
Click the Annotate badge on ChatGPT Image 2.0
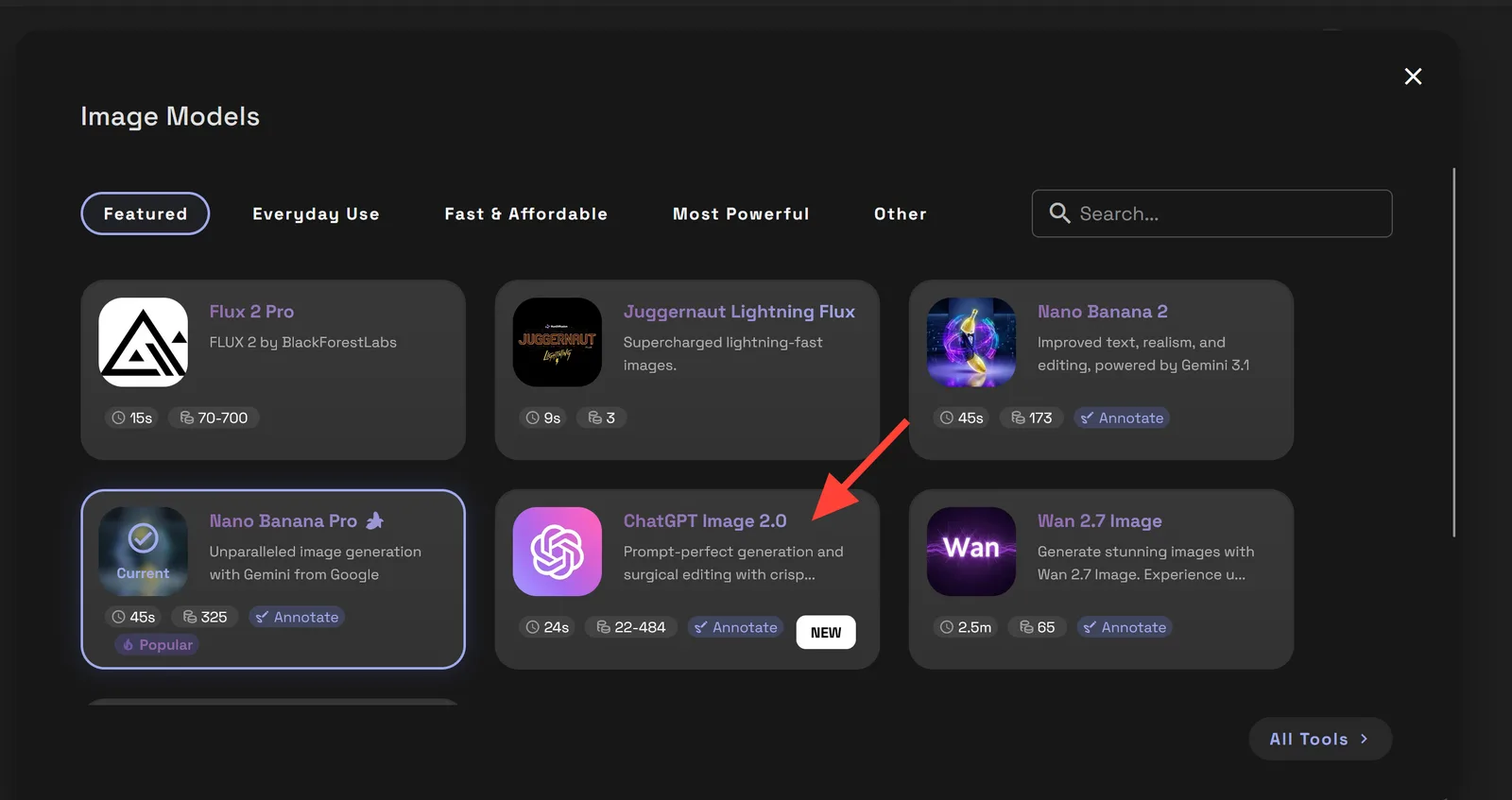pyautogui.click(x=735, y=627)
